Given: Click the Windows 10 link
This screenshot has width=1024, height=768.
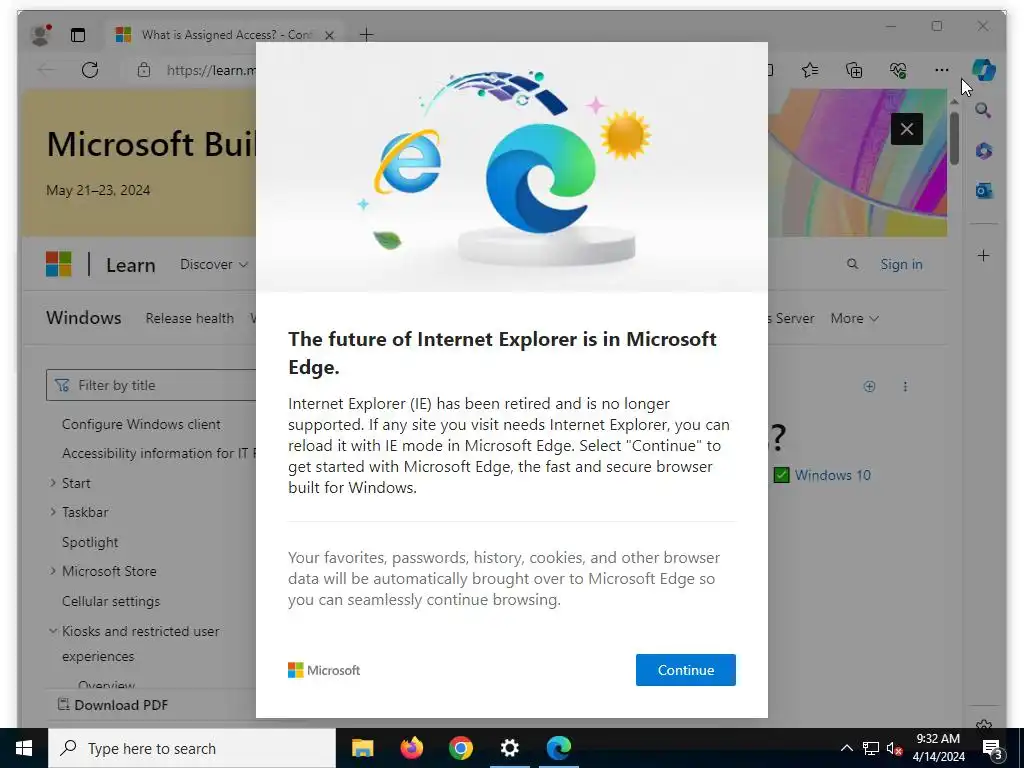Looking at the screenshot, I should tap(833, 475).
